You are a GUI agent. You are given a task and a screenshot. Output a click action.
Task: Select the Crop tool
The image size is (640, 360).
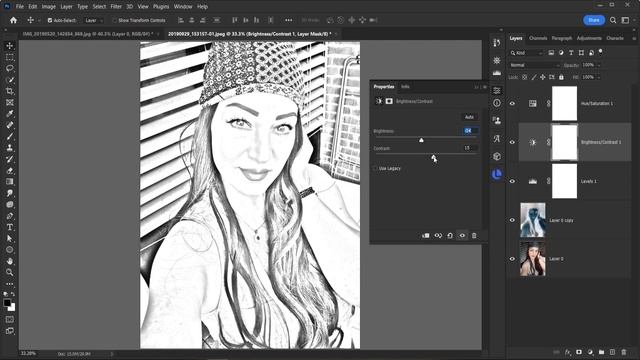pyautogui.click(x=10, y=91)
